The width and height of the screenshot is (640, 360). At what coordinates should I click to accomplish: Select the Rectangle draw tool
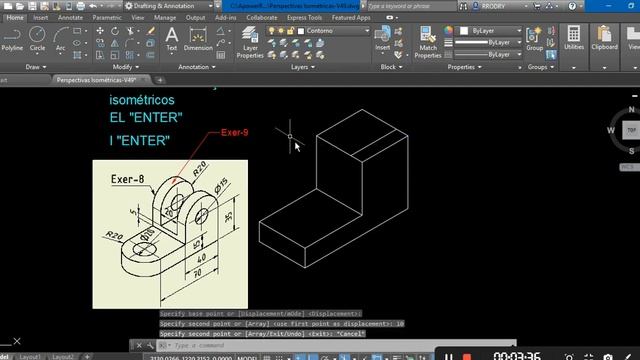click(x=77, y=31)
